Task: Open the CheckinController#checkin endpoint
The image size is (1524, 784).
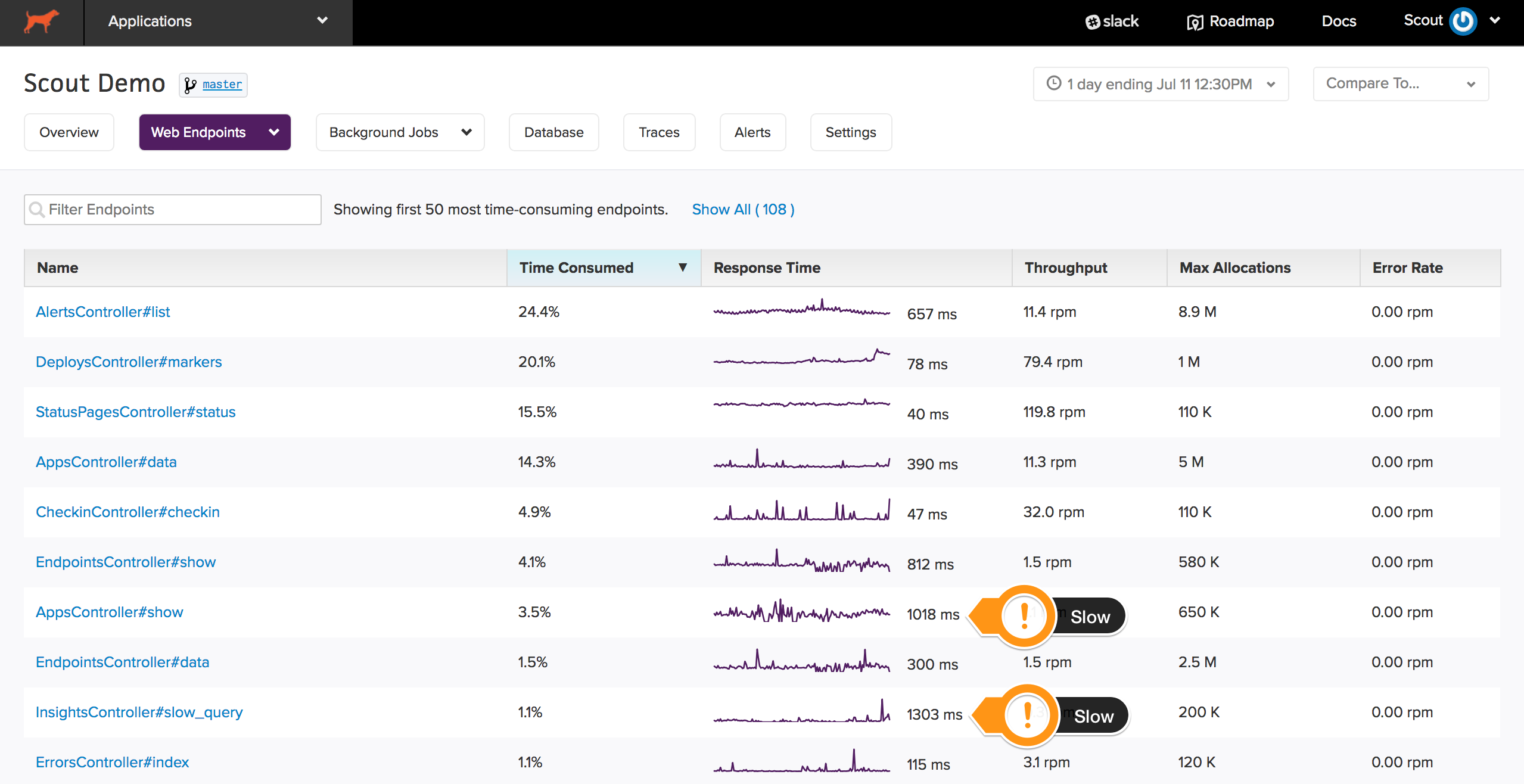Action: click(x=127, y=512)
